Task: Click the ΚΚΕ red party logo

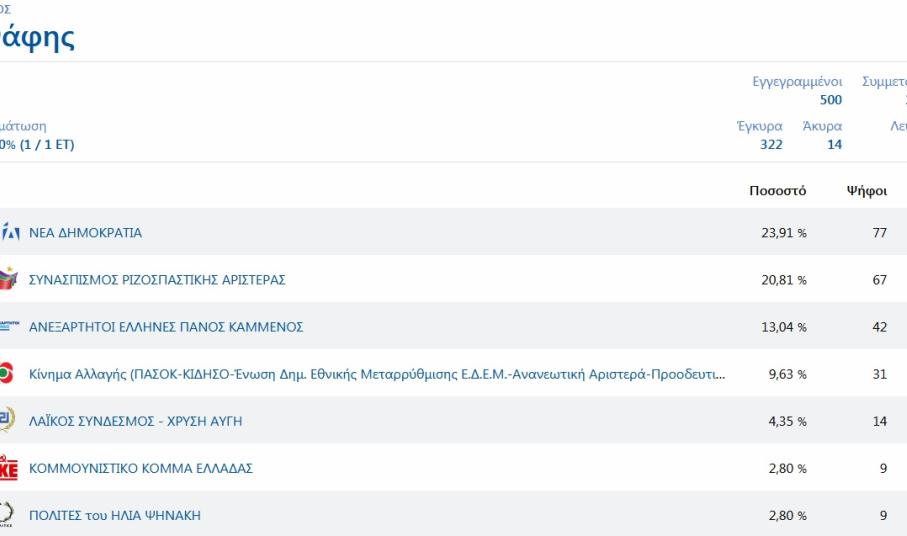Action: (x=8, y=468)
